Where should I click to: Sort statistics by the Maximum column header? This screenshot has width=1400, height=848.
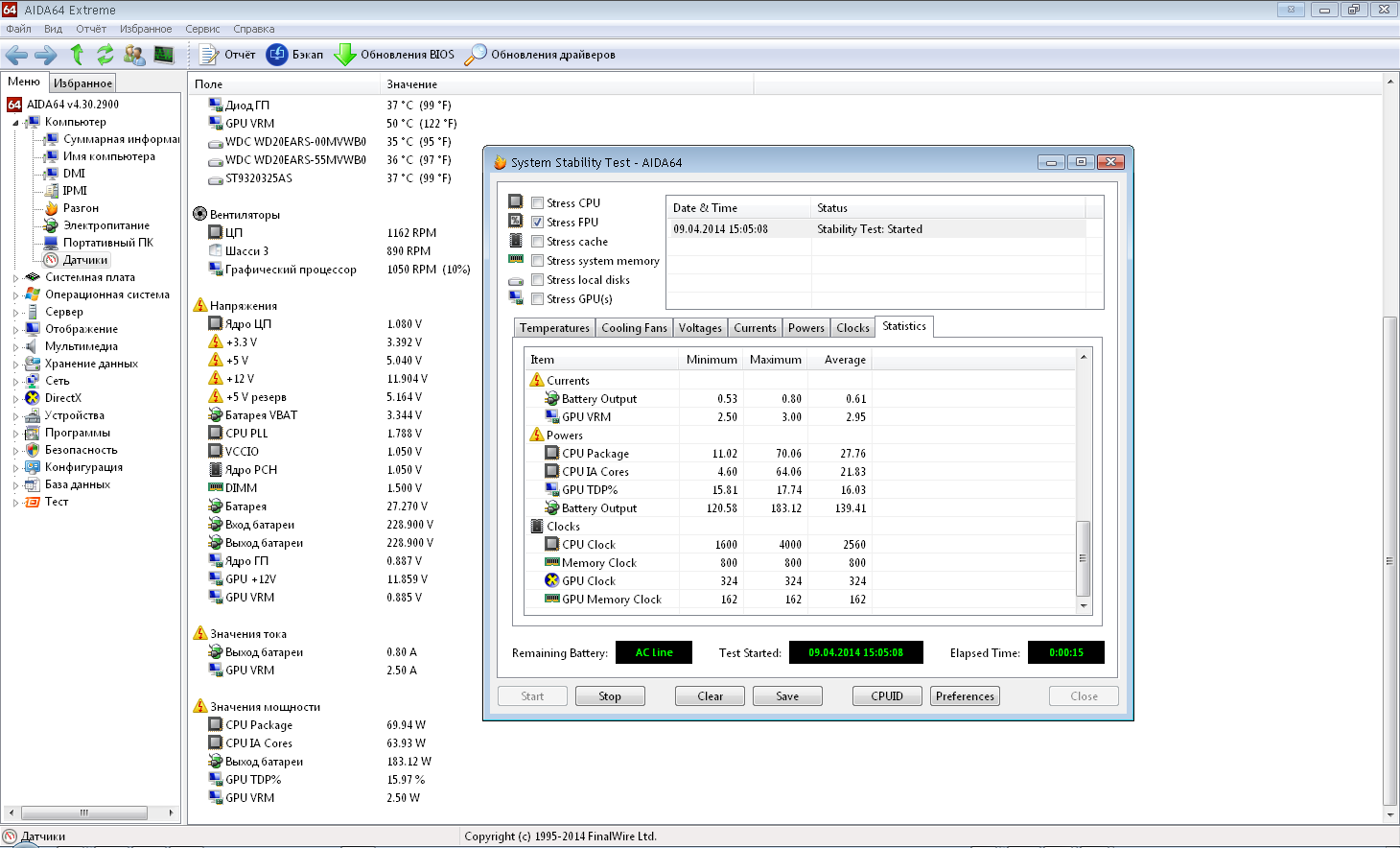tap(775, 360)
